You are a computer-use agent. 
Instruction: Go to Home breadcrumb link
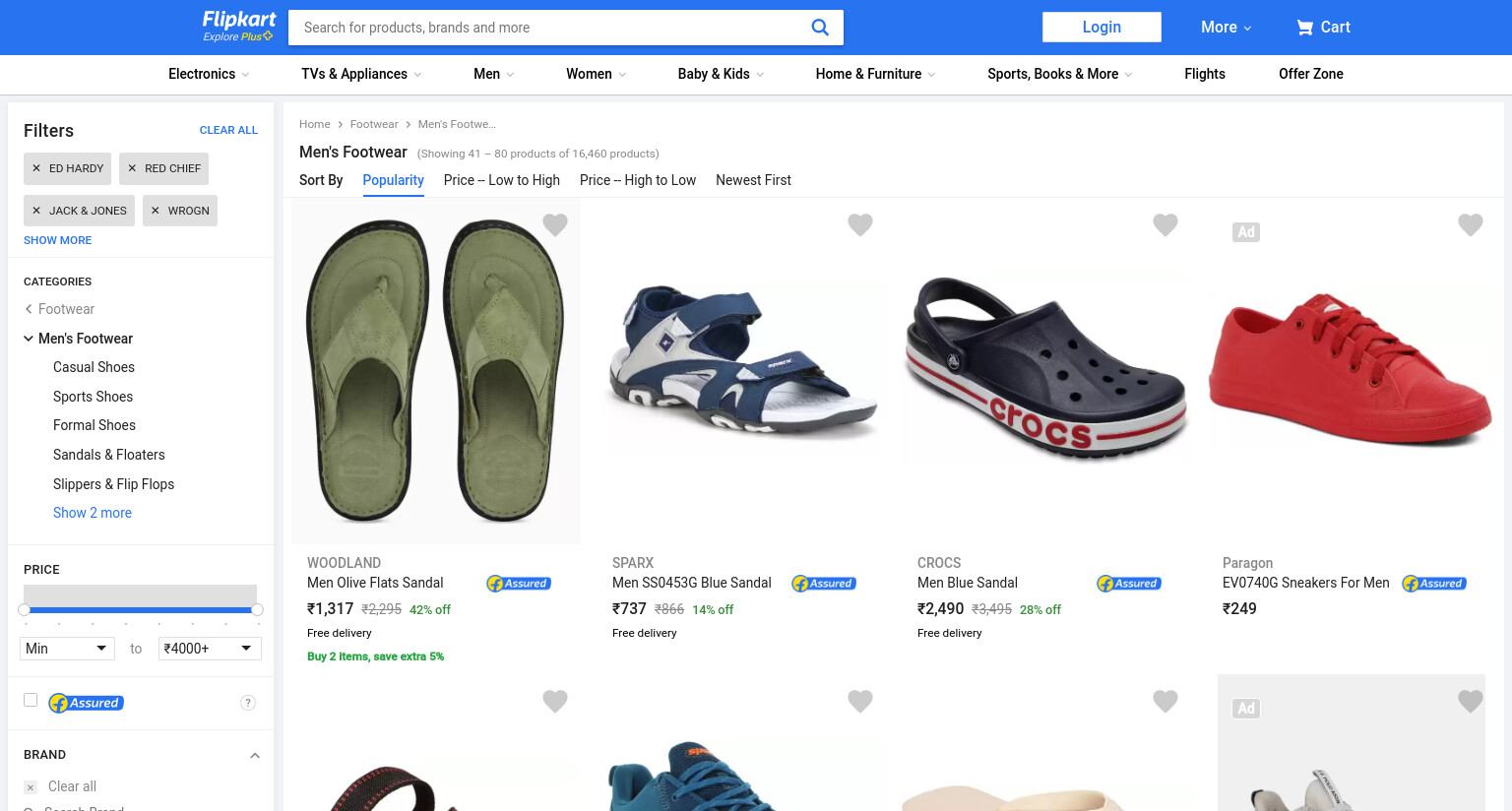tap(315, 124)
